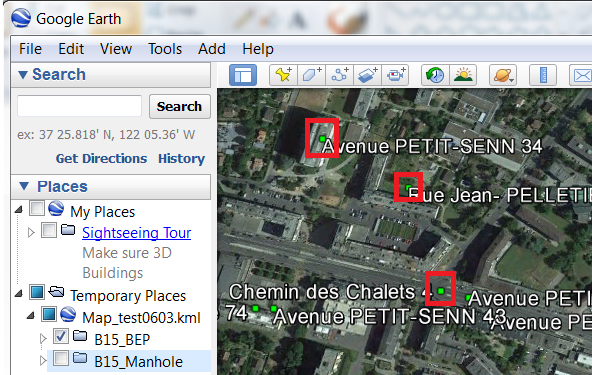Start Record a Tour tool
592x375 pixels.
[395, 75]
